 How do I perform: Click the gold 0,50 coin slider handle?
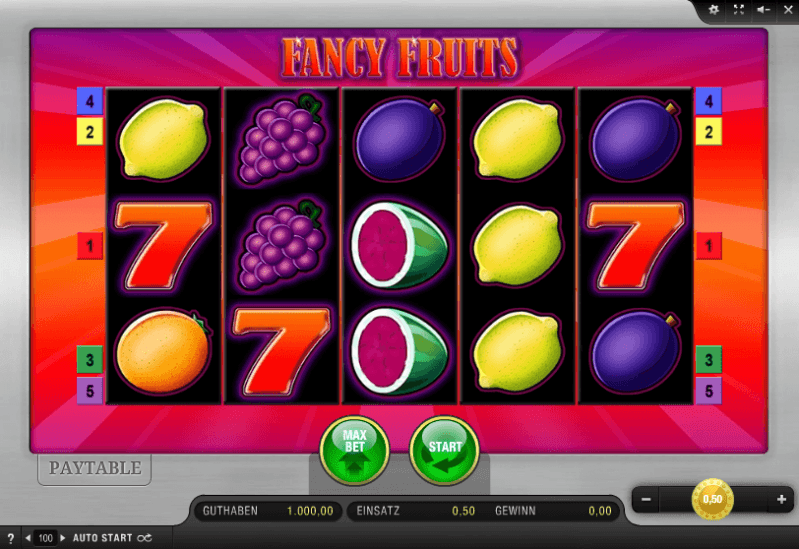(712, 499)
